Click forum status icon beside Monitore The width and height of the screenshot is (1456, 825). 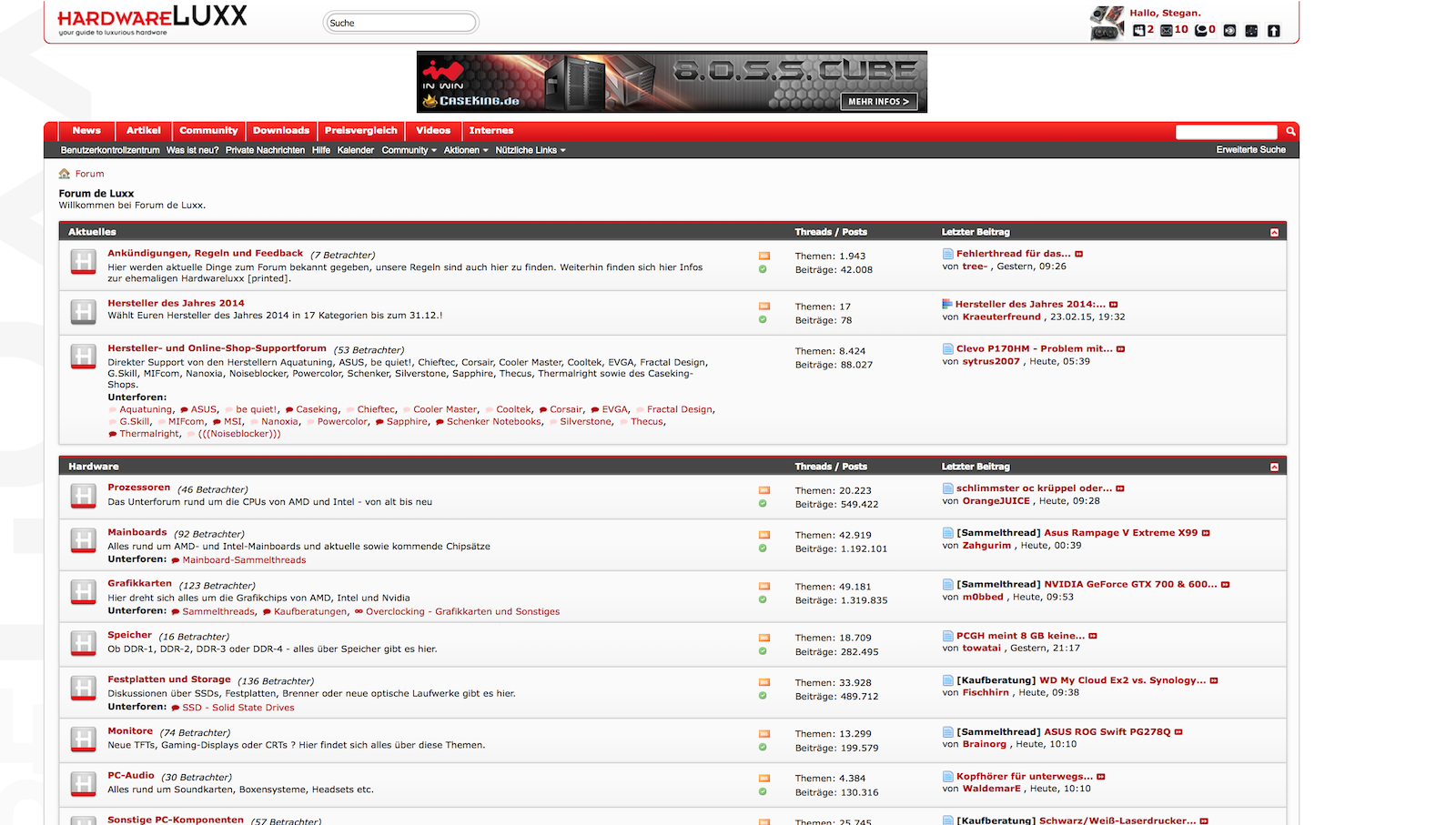click(83, 739)
